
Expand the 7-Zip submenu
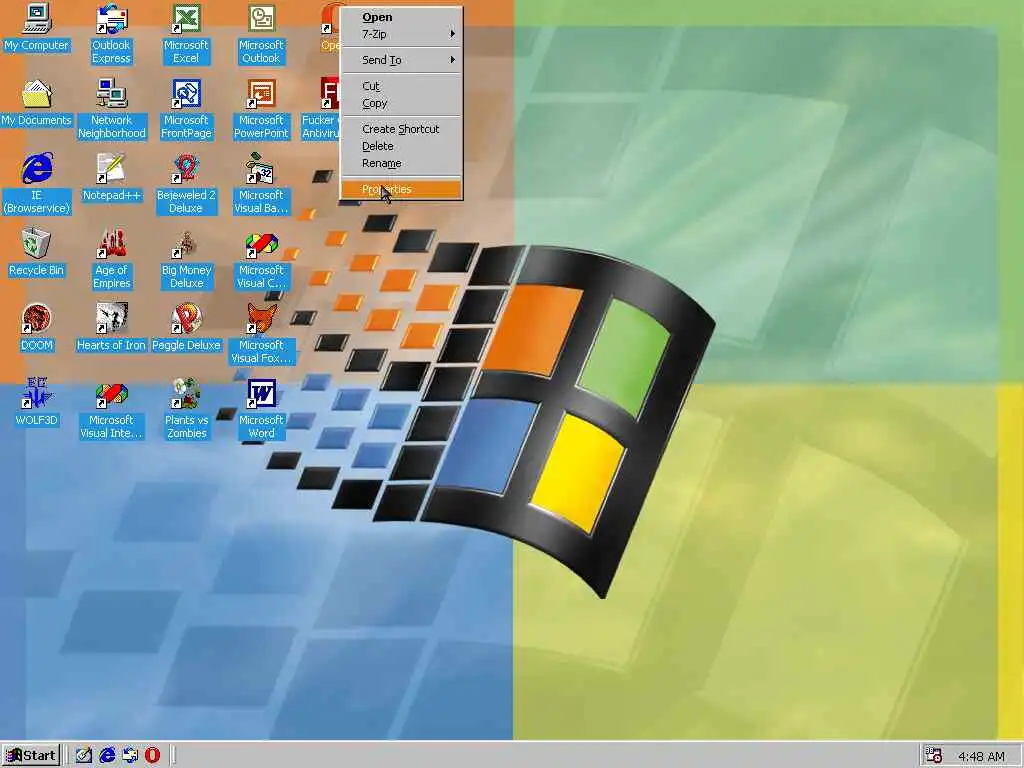click(402, 34)
